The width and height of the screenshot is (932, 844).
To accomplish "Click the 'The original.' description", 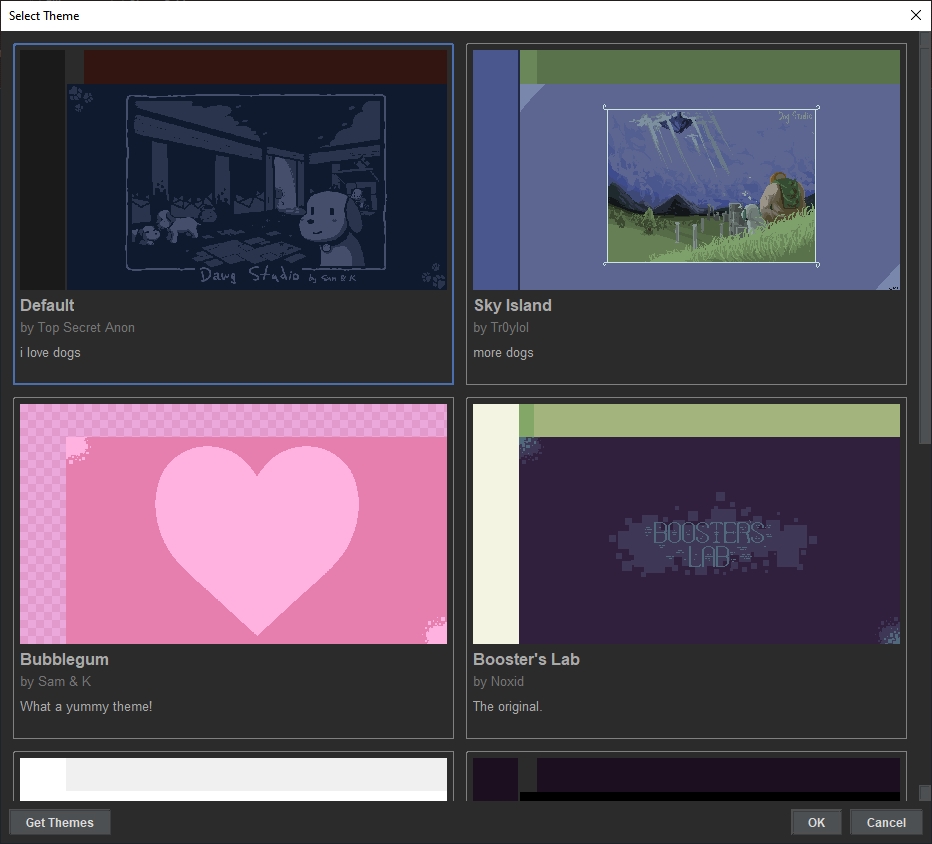I will (508, 707).
